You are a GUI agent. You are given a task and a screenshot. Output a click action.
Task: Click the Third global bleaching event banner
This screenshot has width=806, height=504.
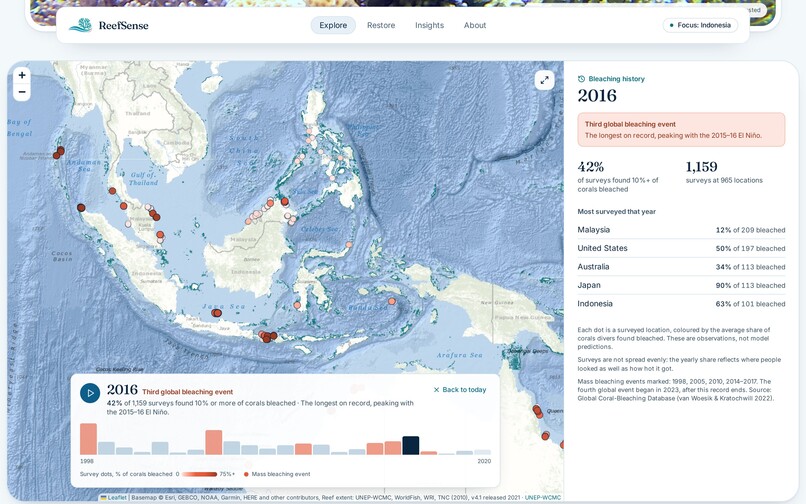[x=681, y=130]
